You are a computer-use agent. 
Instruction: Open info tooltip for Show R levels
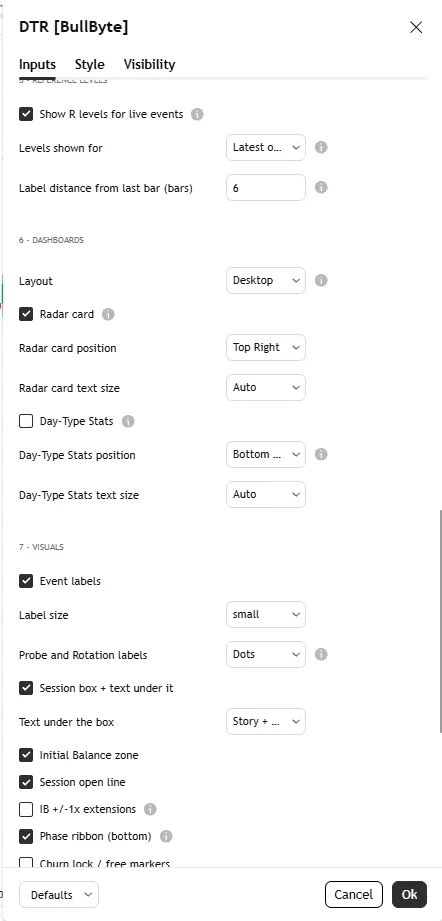(x=197, y=114)
